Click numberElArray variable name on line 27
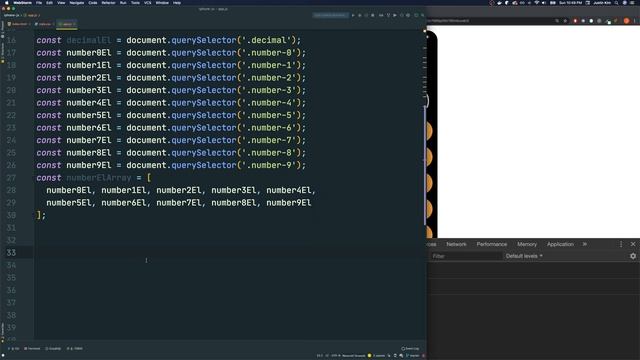The width and height of the screenshot is (640, 360). (99, 178)
